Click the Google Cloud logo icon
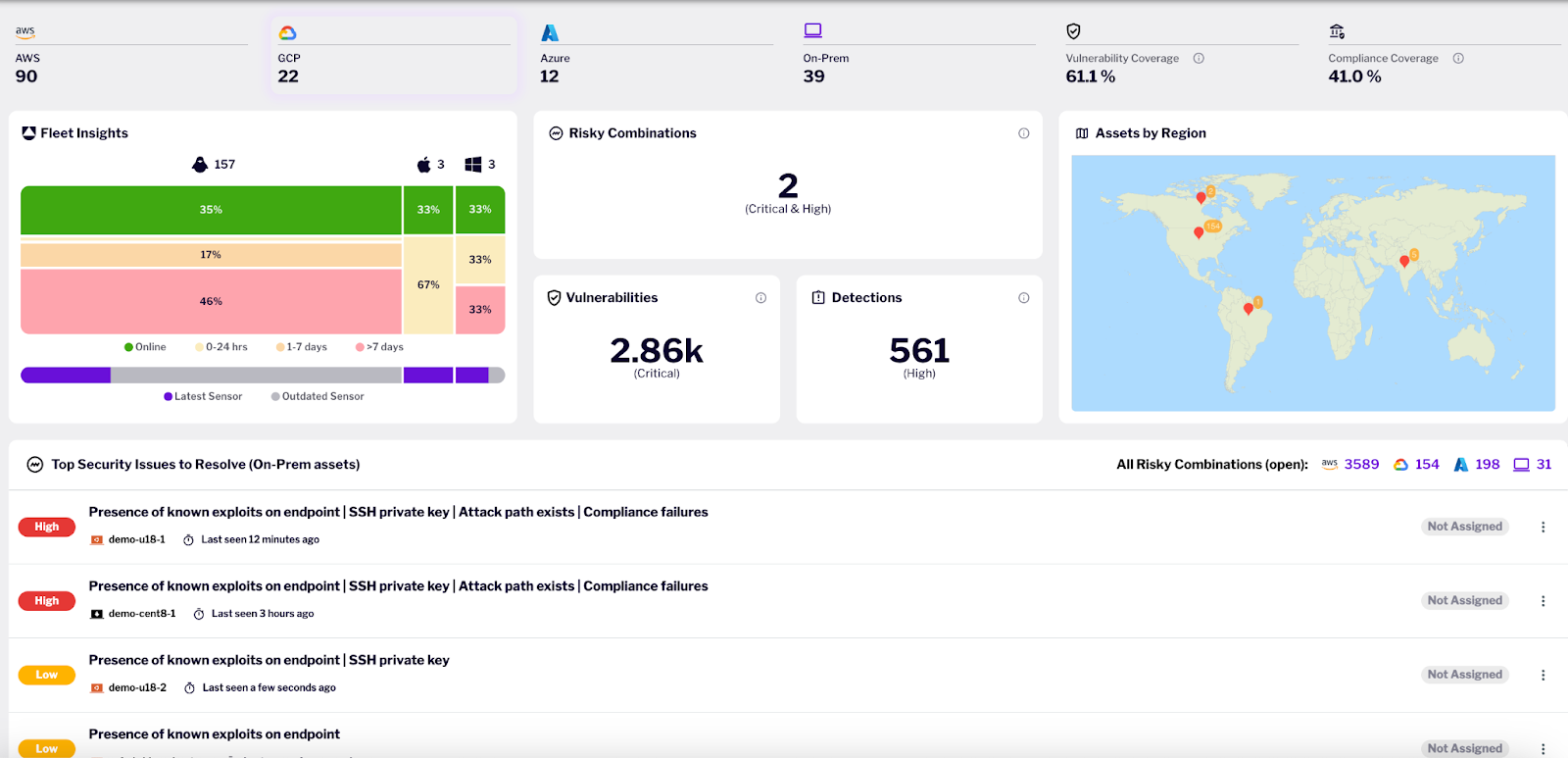The image size is (1568, 758). [x=287, y=32]
